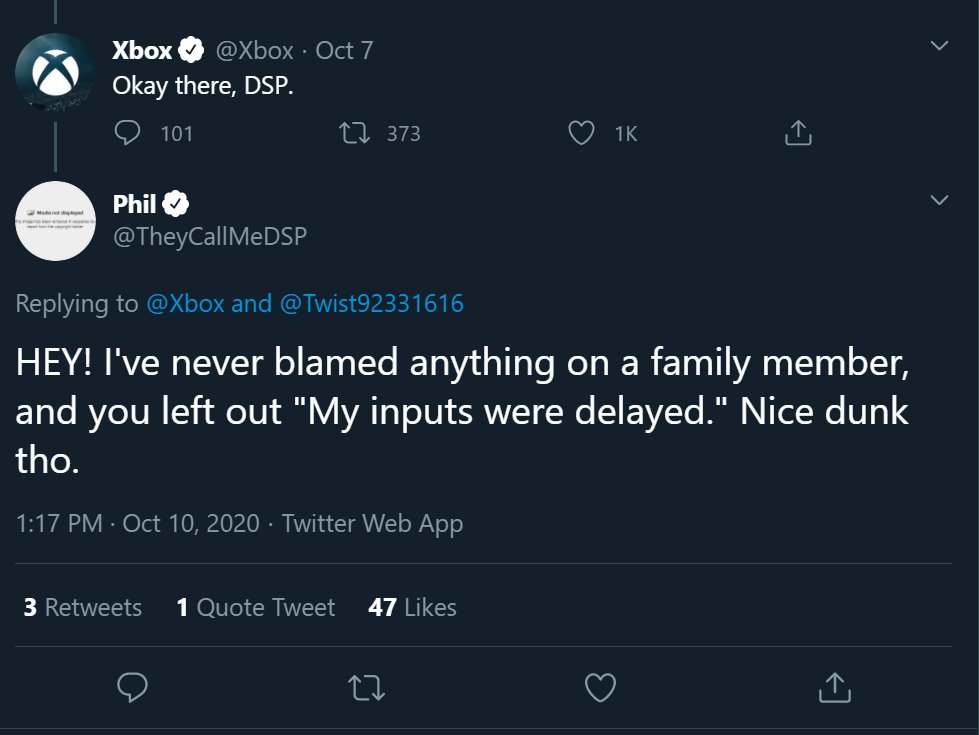Open the @Xbox mention in reply line
This screenshot has height=735, width=979.
185,303
